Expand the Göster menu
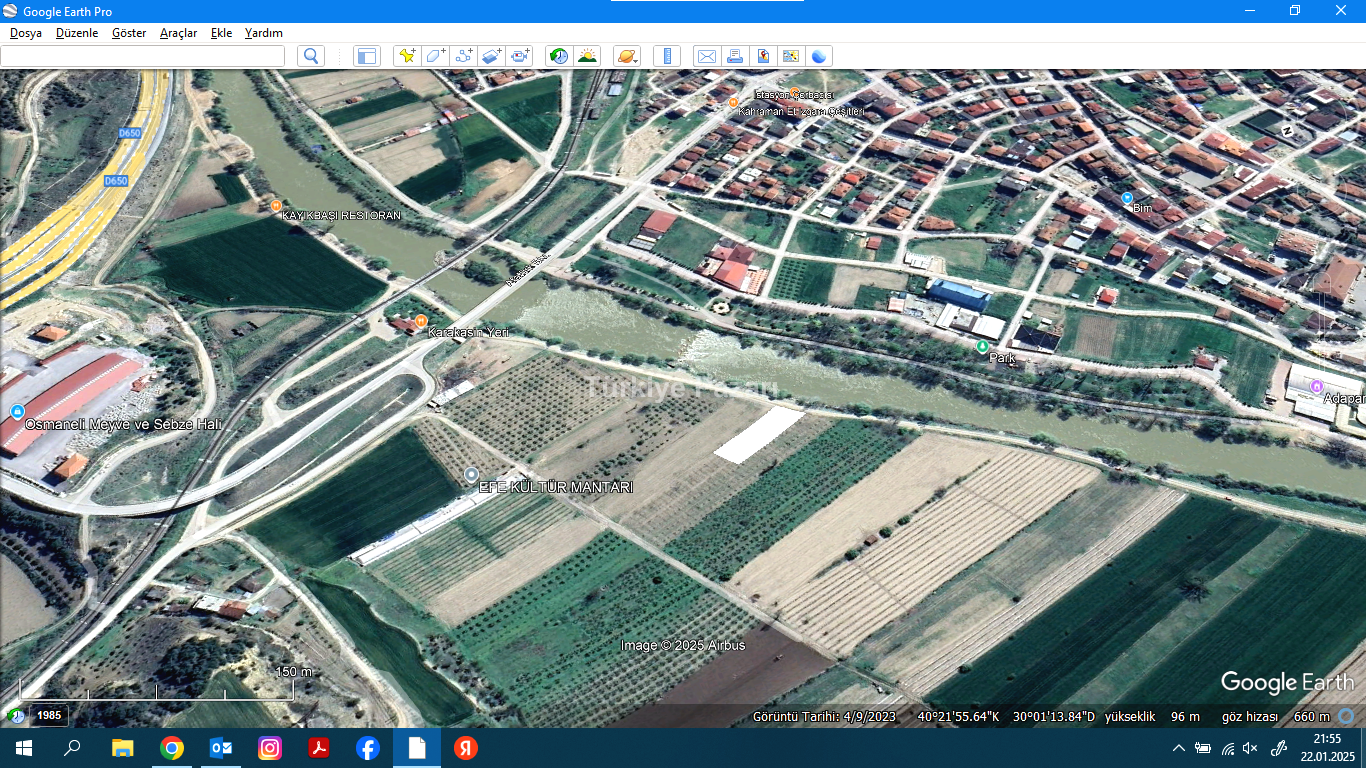The image size is (1366, 768). click(x=129, y=33)
